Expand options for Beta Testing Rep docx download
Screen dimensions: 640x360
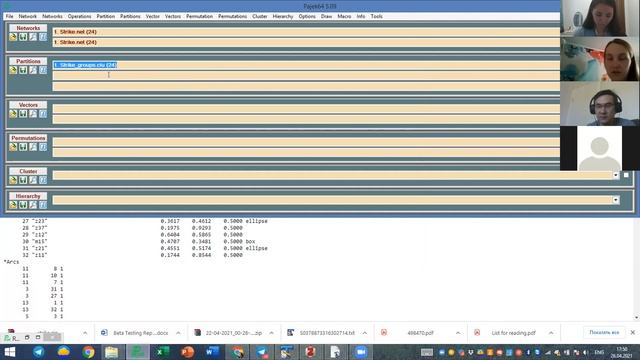[x=178, y=333]
